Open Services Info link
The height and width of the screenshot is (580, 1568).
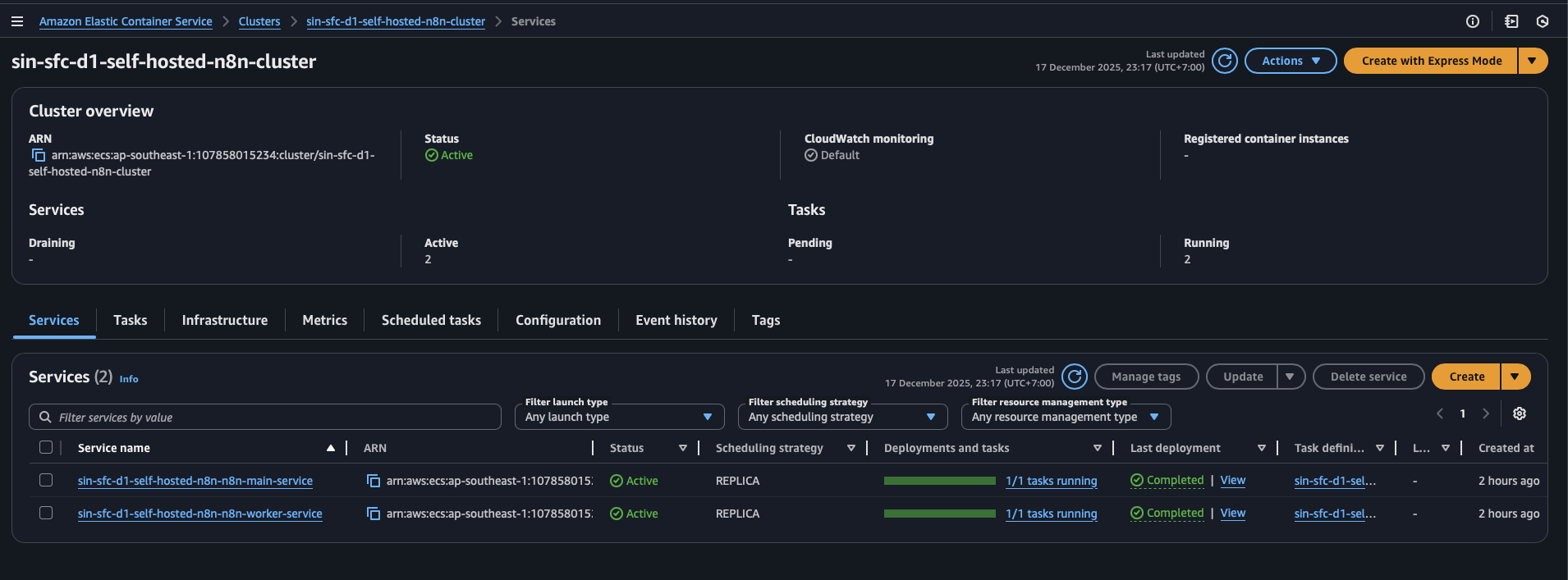pyautogui.click(x=129, y=379)
